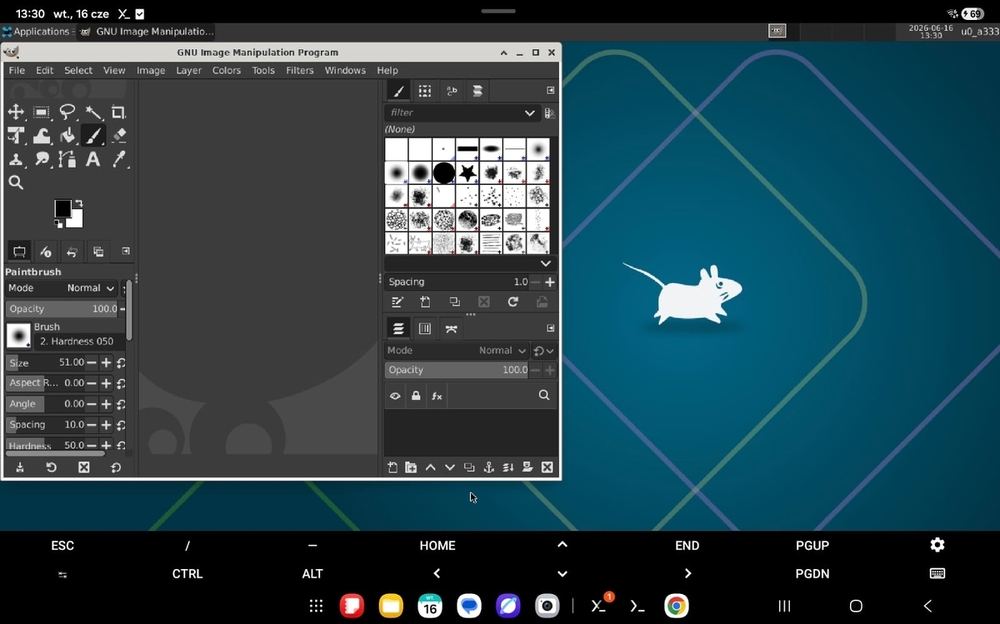
Task: Select the Rectangle Select tool
Action: [x=41, y=112]
